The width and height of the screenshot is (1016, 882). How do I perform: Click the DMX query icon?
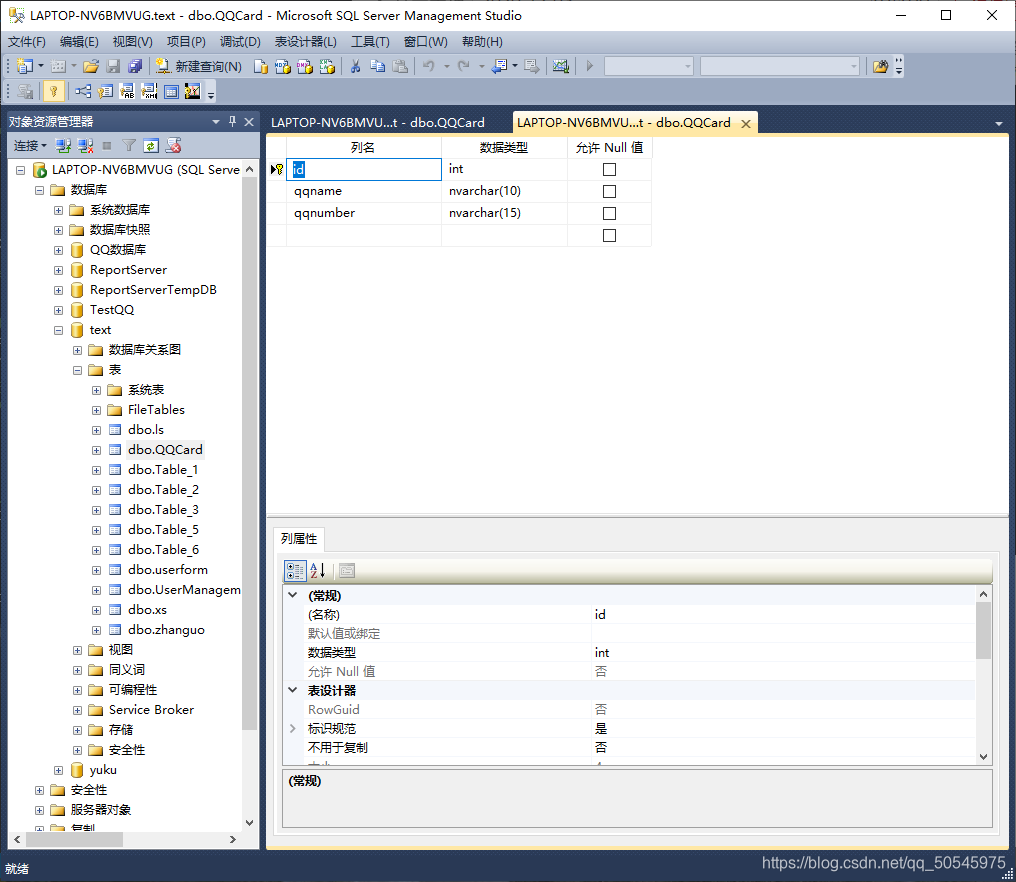coord(305,66)
